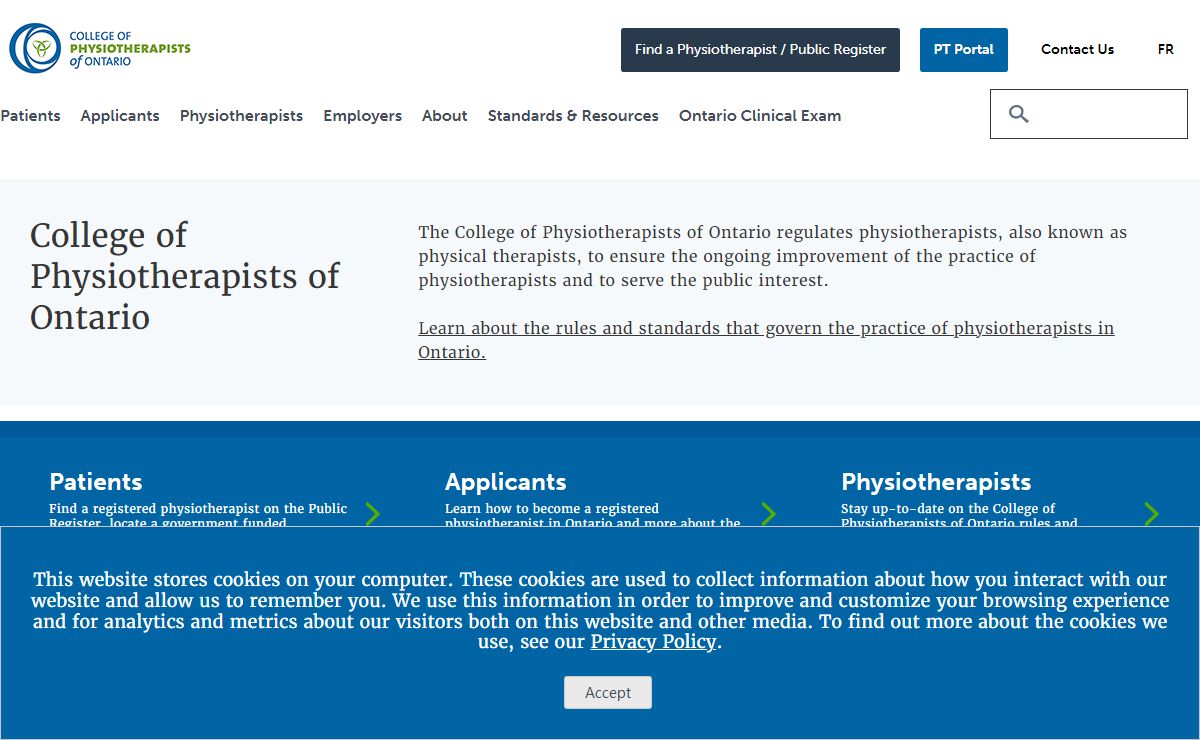1200x740 pixels.
Task: Click the 'College of Physiotherapists of Ontario' page heading
Action: pyautogui.click(x=185, y=276)
